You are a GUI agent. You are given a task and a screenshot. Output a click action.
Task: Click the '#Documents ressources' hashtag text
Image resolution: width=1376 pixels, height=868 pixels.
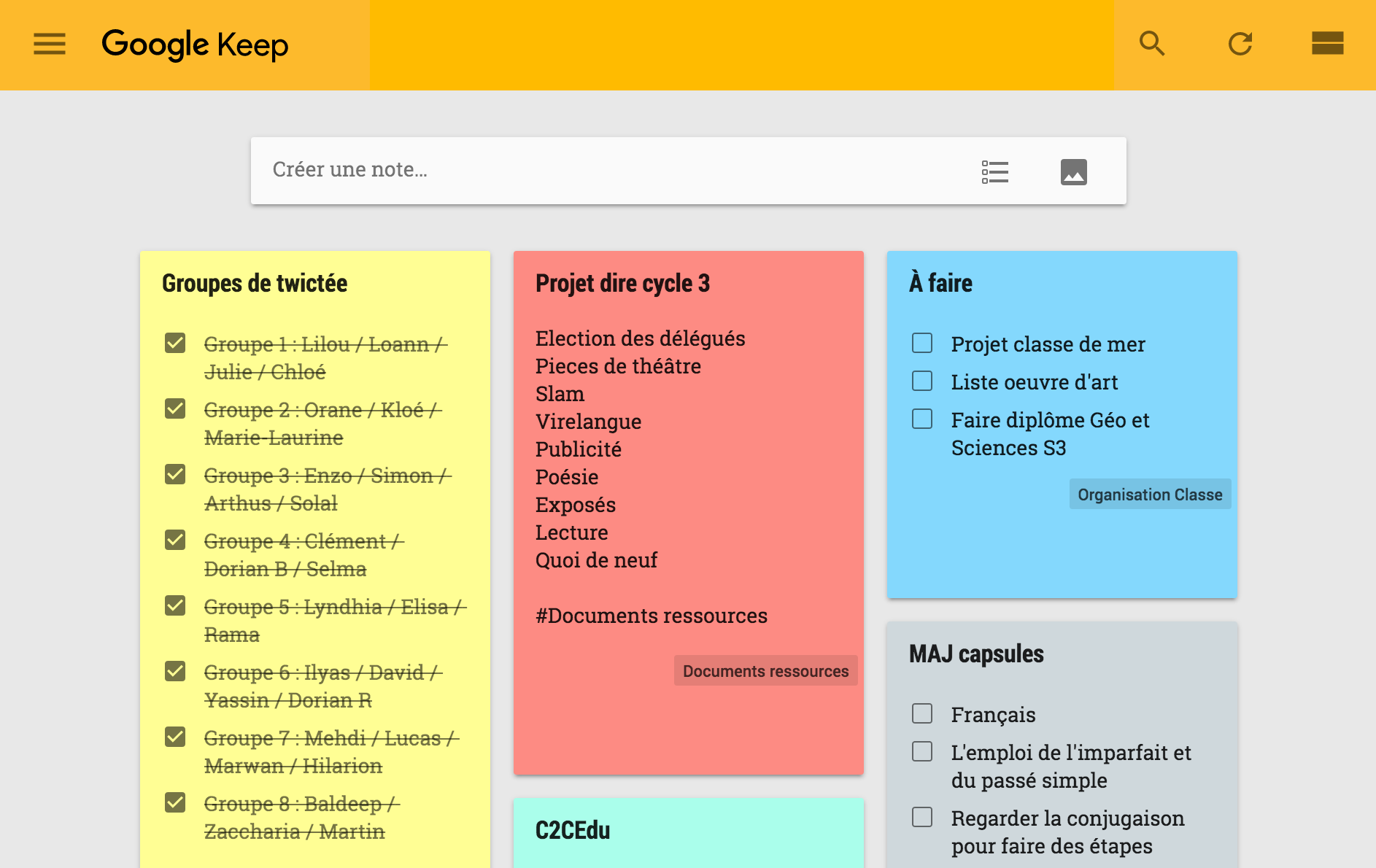click(x=651, y=616)
